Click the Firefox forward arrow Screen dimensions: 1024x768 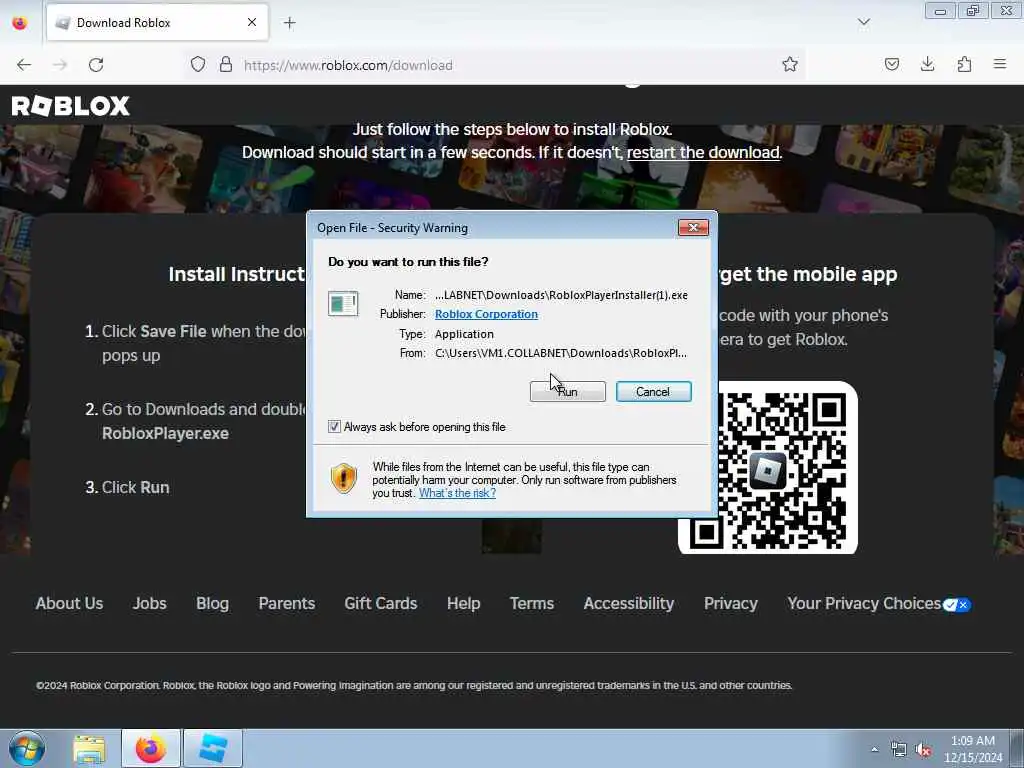point(60,65)
